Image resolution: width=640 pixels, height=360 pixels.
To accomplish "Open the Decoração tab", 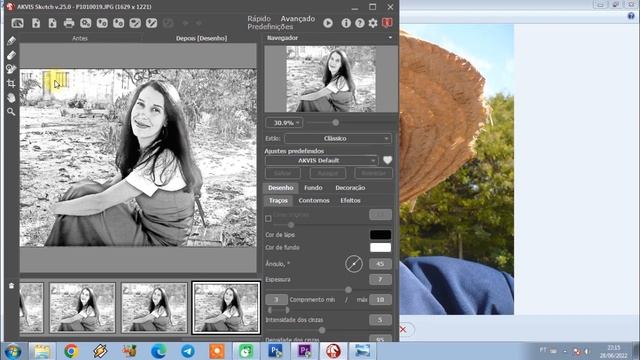I will pos(350,188).
